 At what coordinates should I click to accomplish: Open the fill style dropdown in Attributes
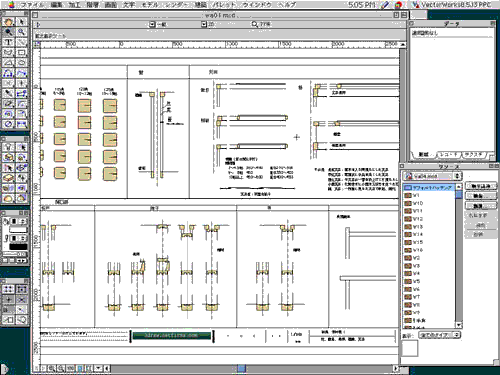(18, 221)
